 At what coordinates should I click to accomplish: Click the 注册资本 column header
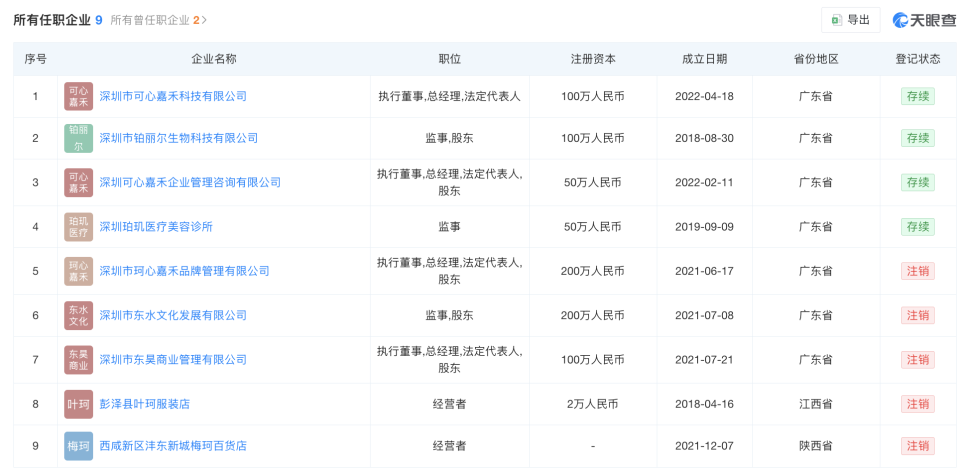click(x=593, y=59)
